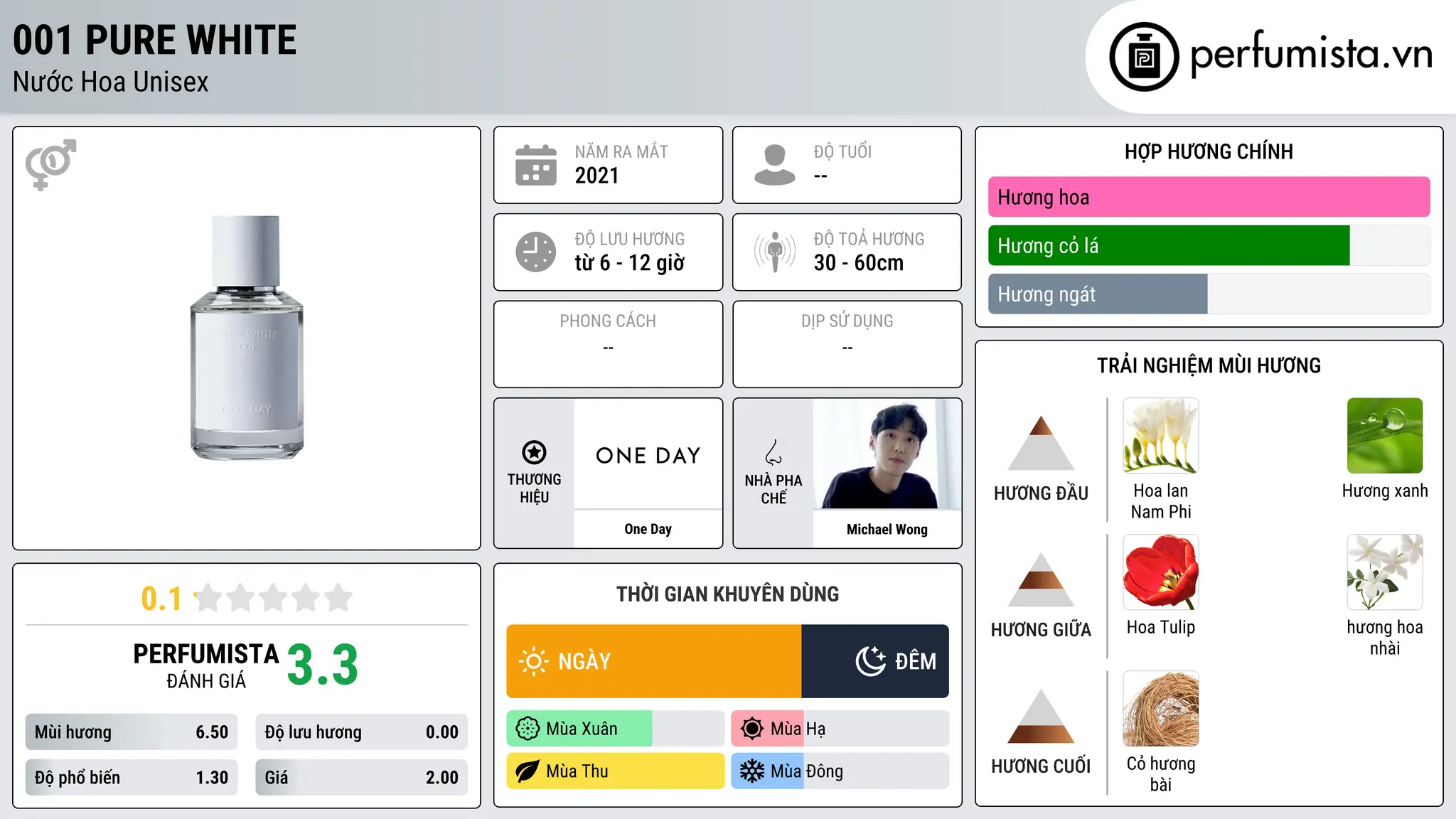
Task: Click the Nước Hoa Unisex subtitle
Action: [x=111, y=82]
